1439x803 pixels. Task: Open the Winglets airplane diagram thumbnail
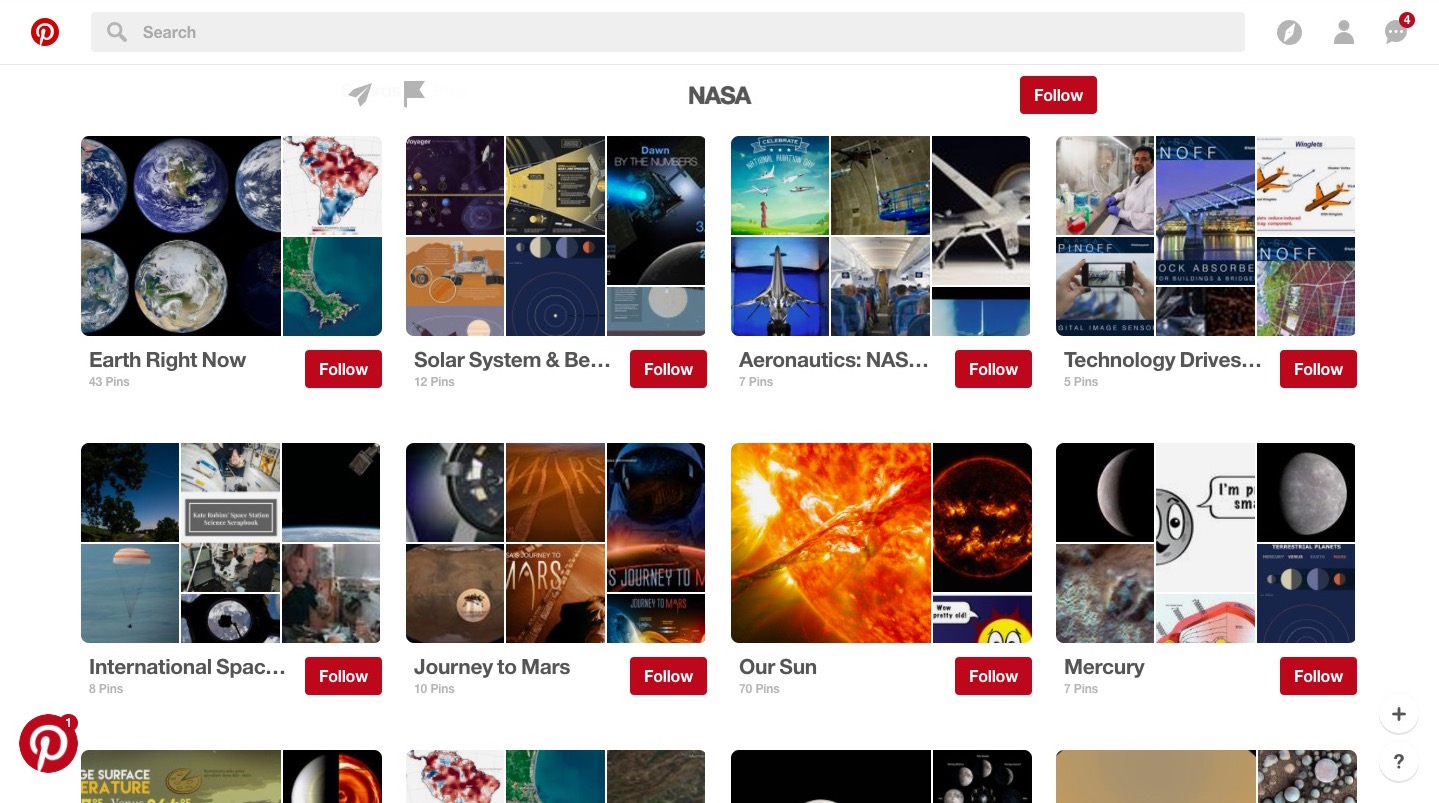click(x=1306, y=185)
